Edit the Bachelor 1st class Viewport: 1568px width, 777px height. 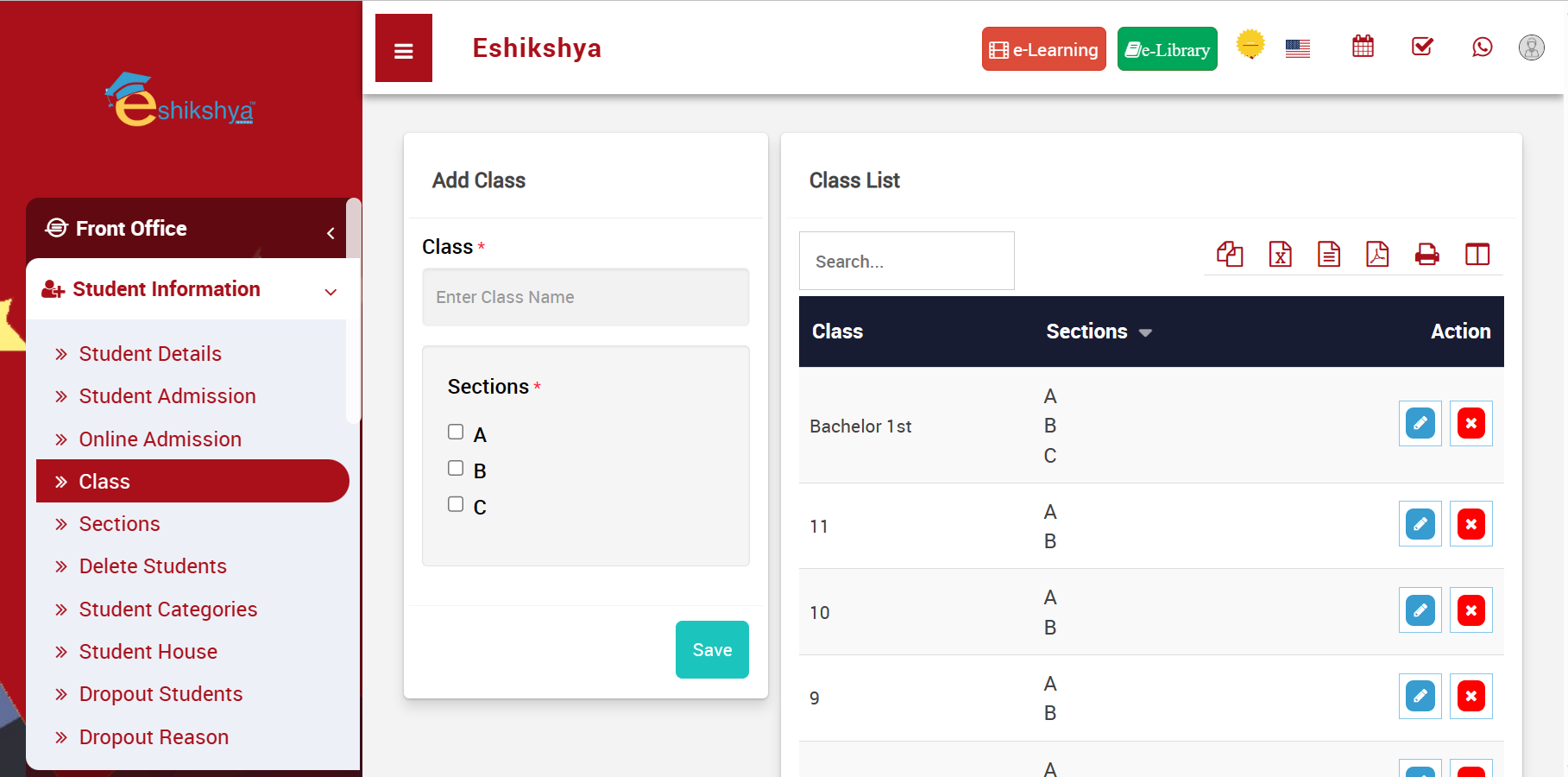tap(1420, 424)
